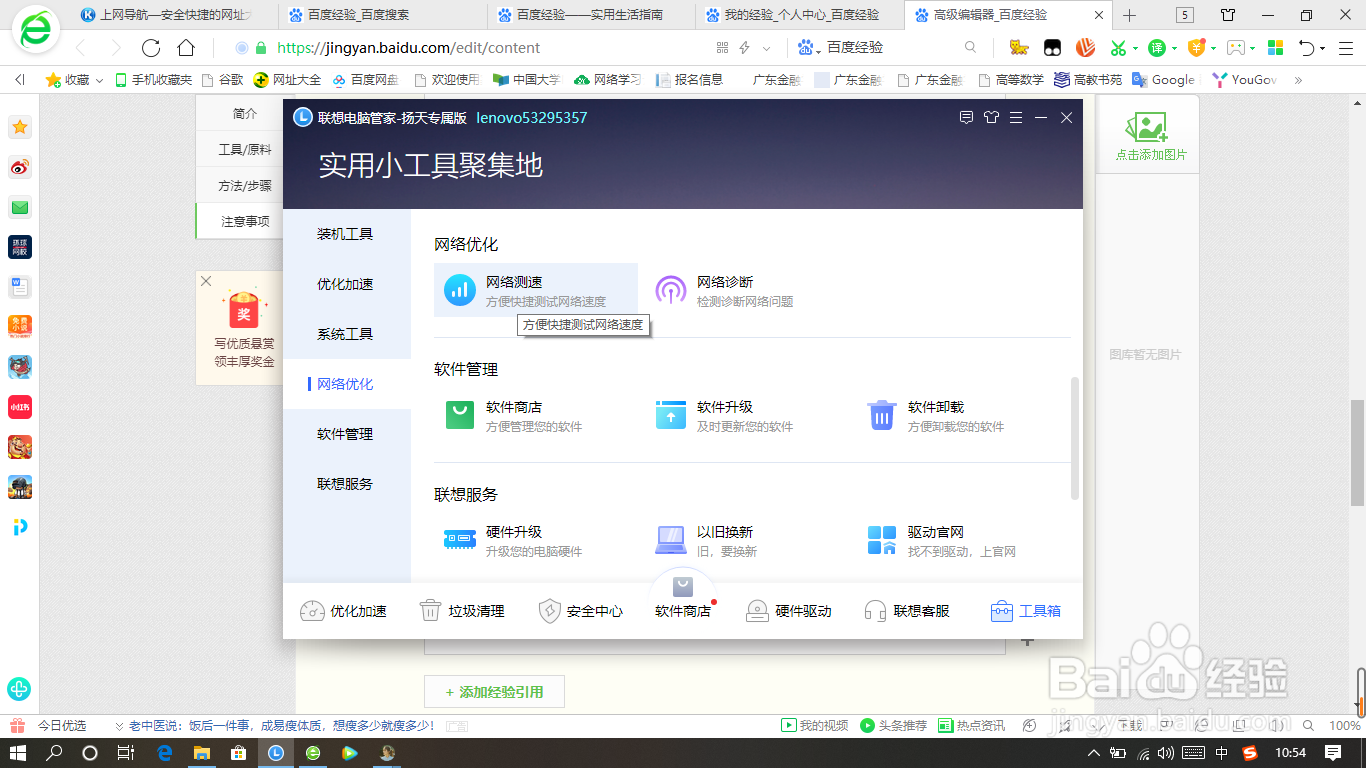Select the 简介 editor section tab
Image resolution: width=1366 pixels, height=768 pixels.
pos(245,114)
